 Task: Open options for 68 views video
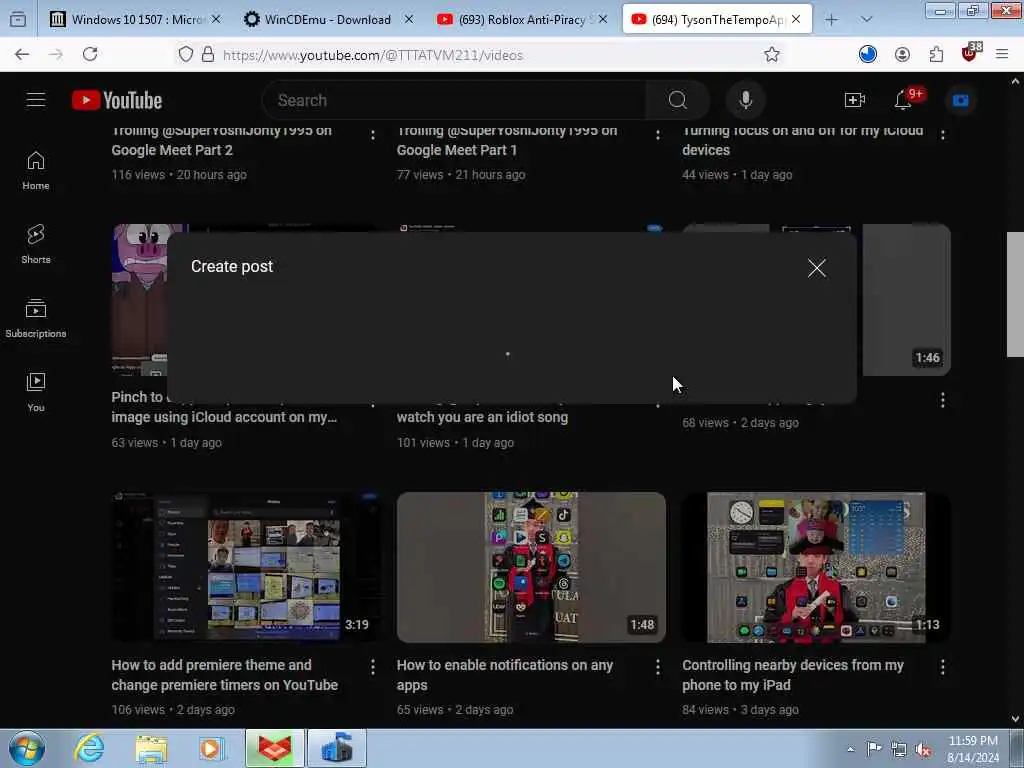[942, 400]
